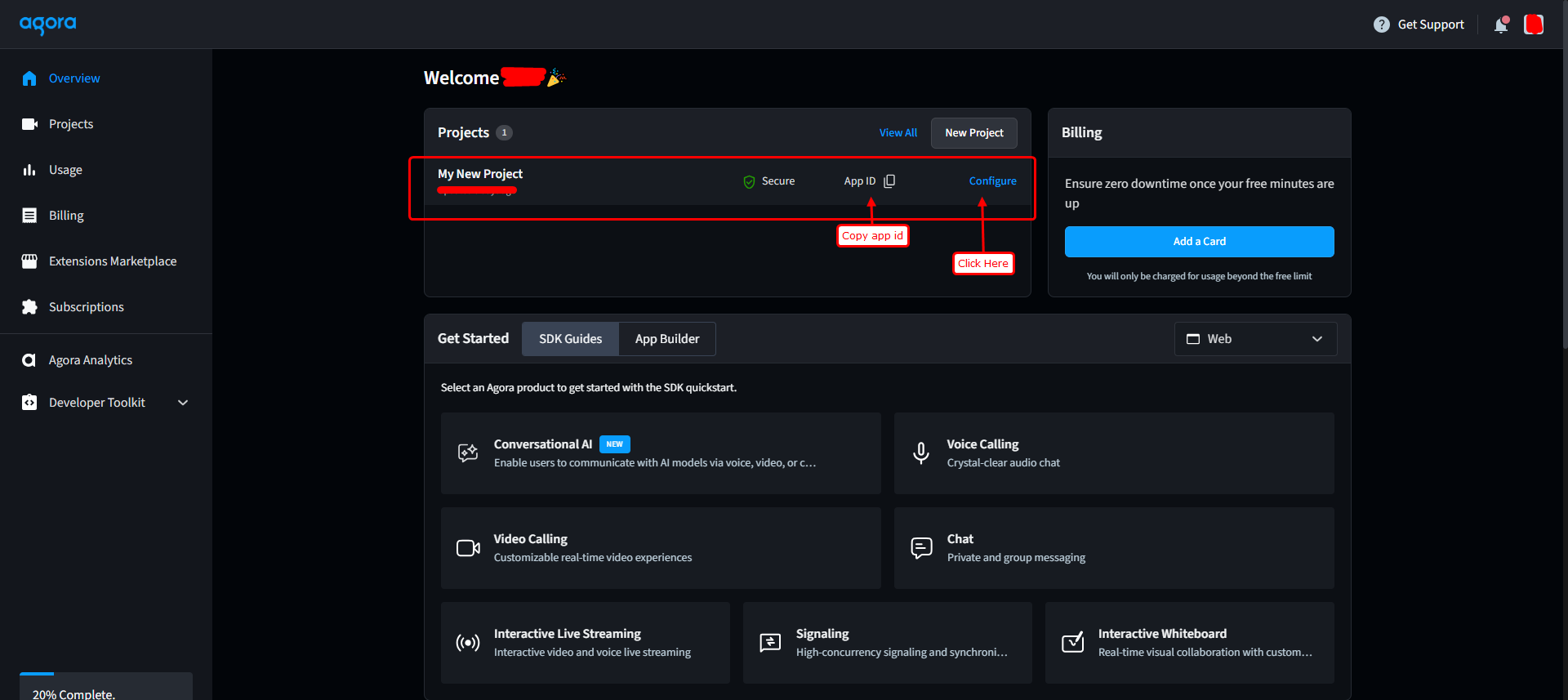Image resolution: width=1568 pixels, height=700 pixels.
Task: Expand the Developer Toolkit menu
Action: (183, 403)
